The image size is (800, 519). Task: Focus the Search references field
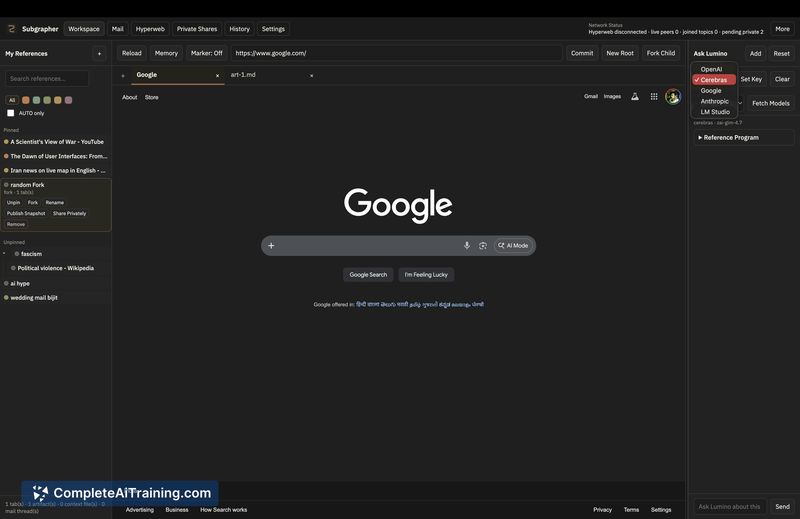point(47,79)
